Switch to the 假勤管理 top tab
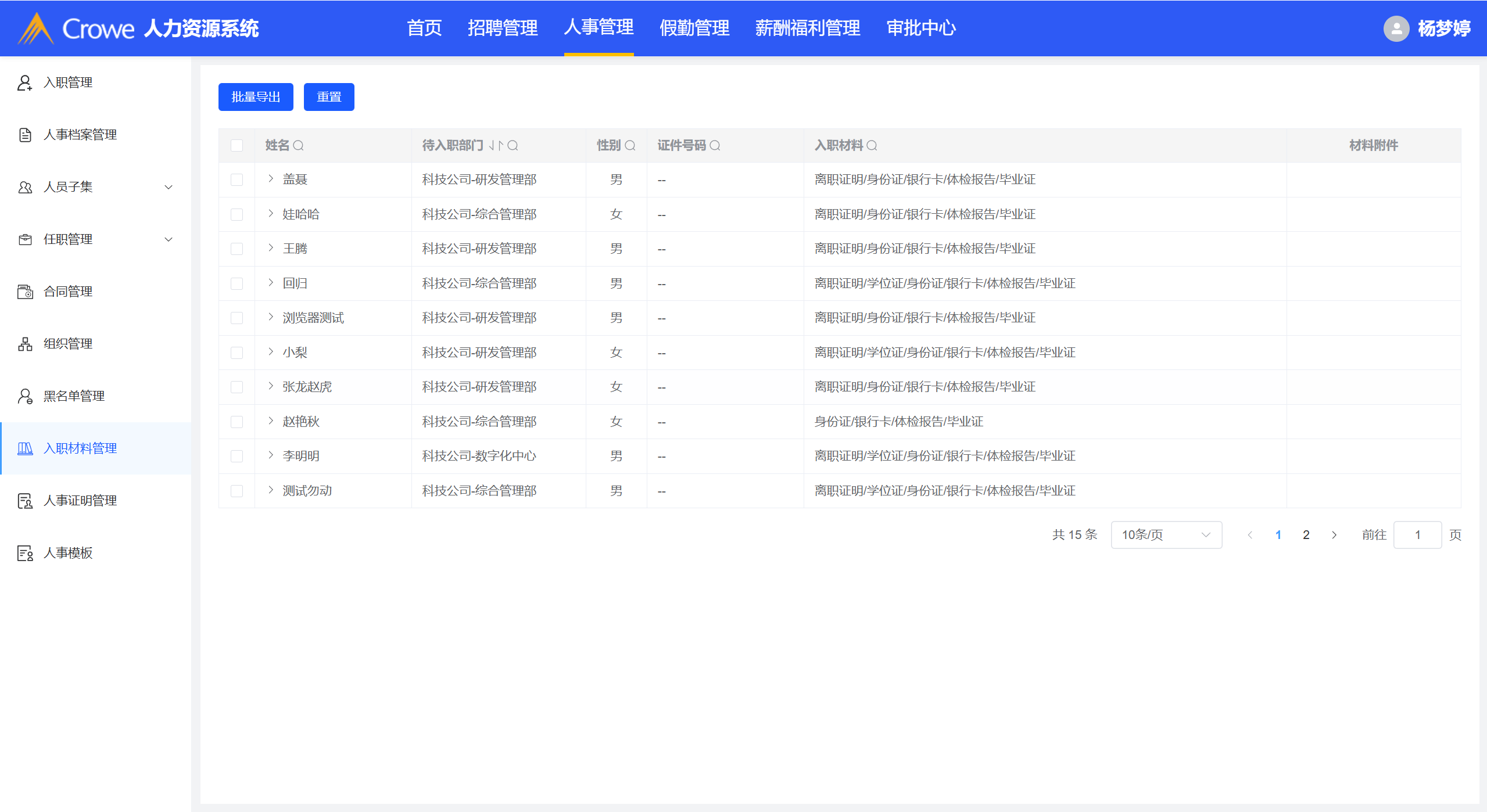The height and width of the screenshot is (812, 1487). pos(694,28)
